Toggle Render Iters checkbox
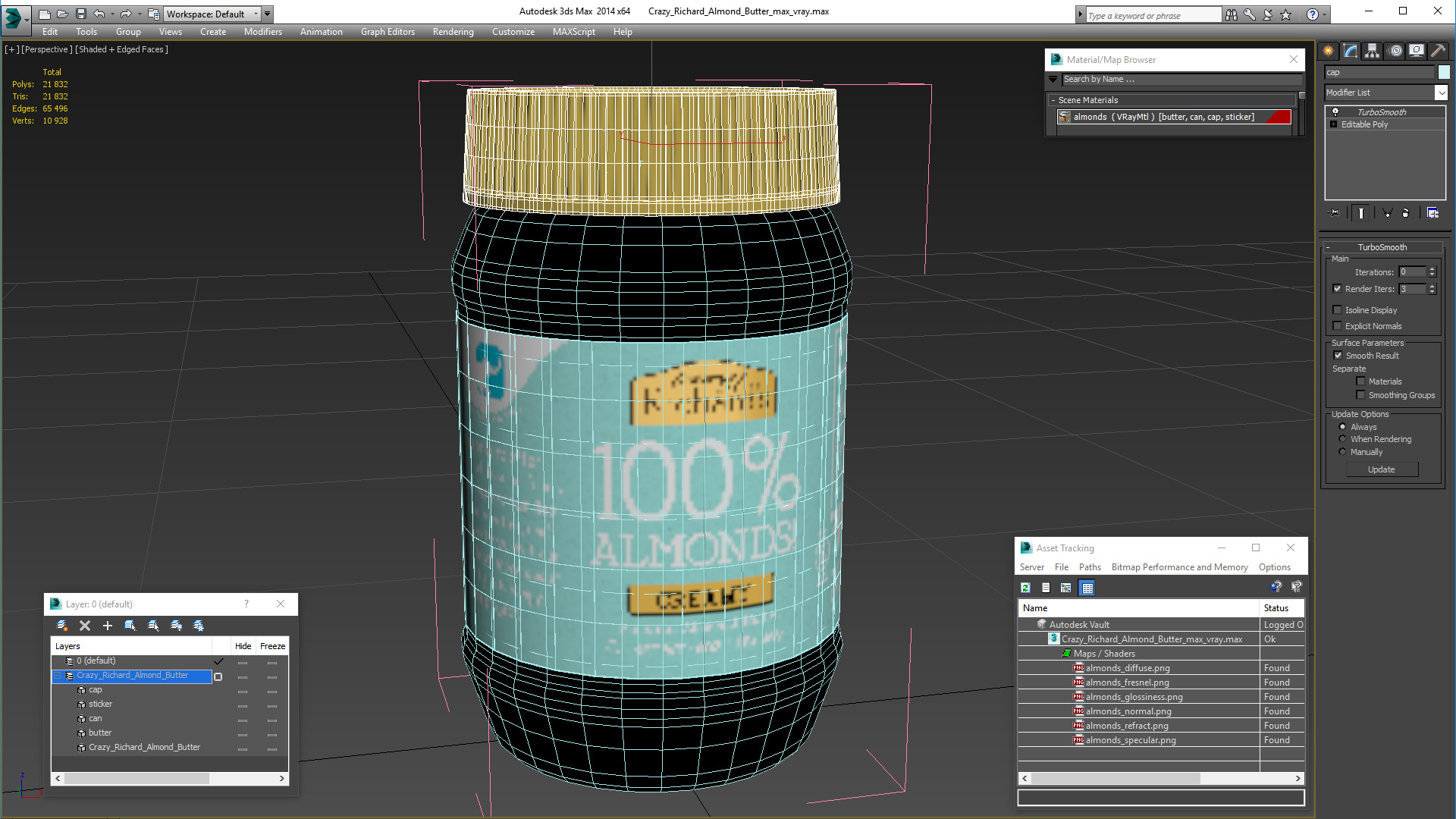1456x819 pixels. click(x=1338, y=289)
